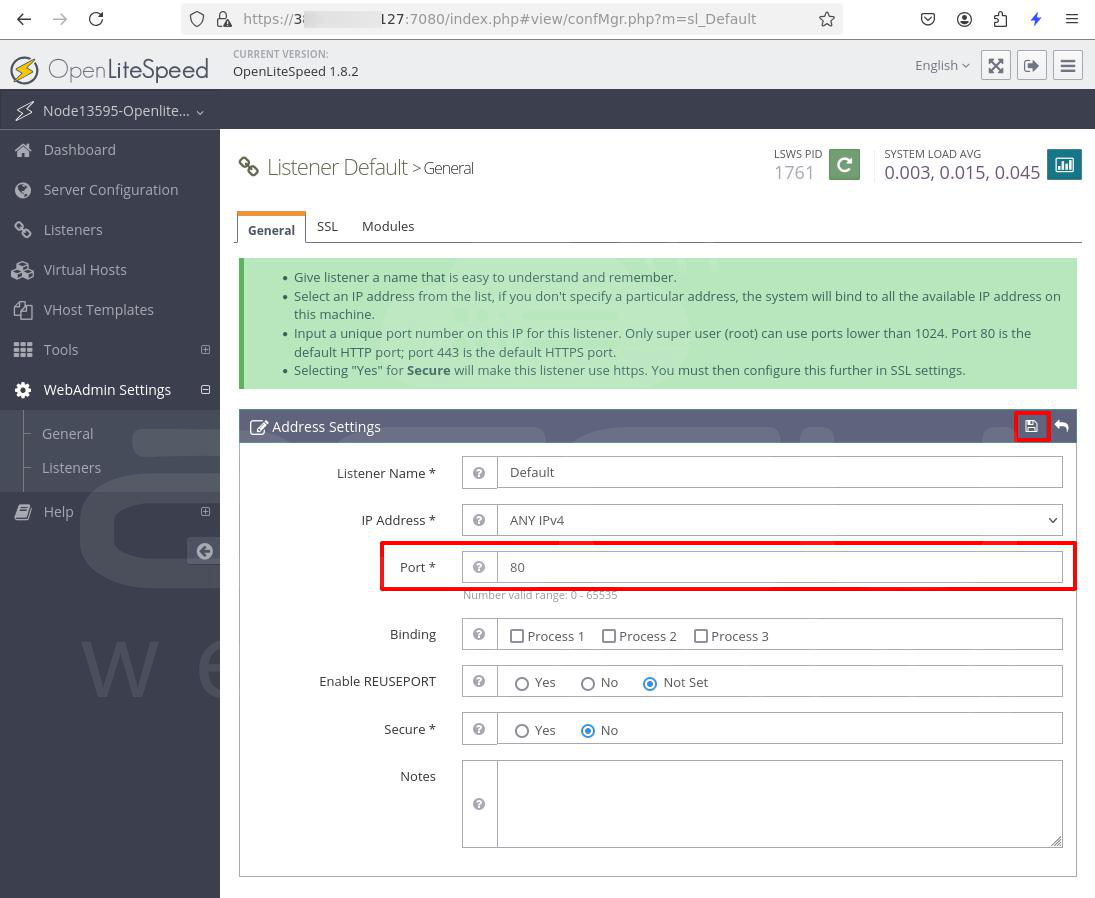Click into the Listener Name field

[x=779, y=473]
